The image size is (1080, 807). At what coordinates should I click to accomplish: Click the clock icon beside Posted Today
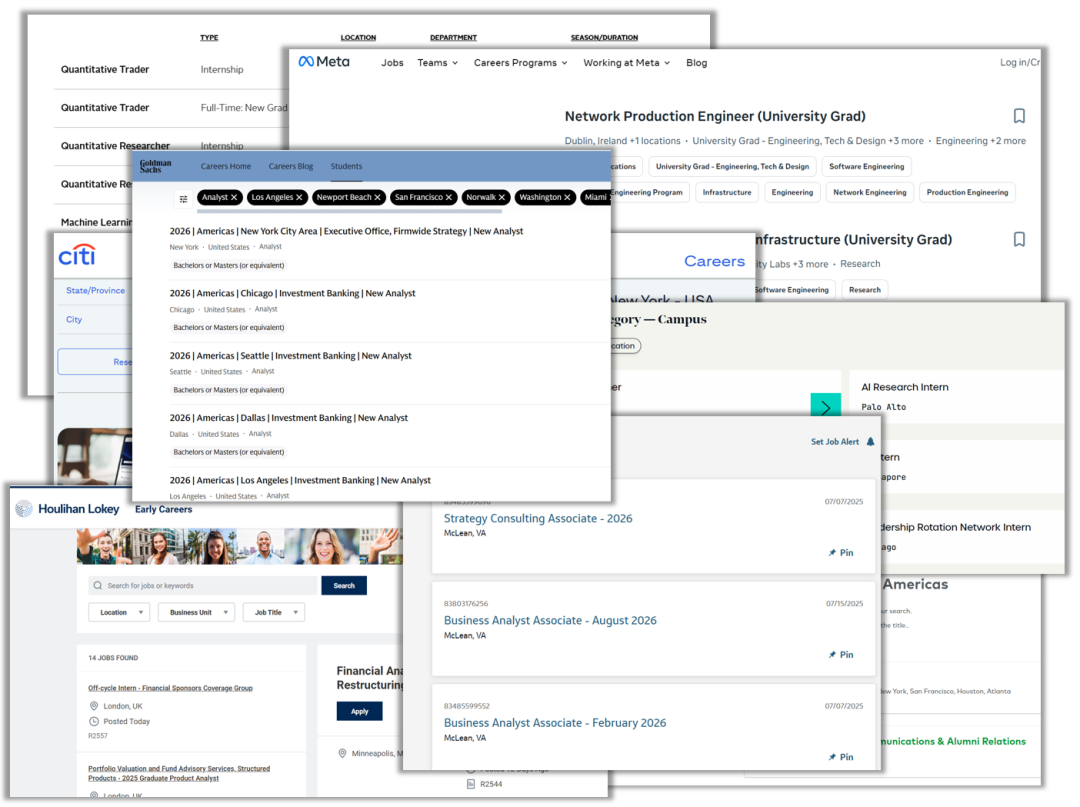click(94, 721)
